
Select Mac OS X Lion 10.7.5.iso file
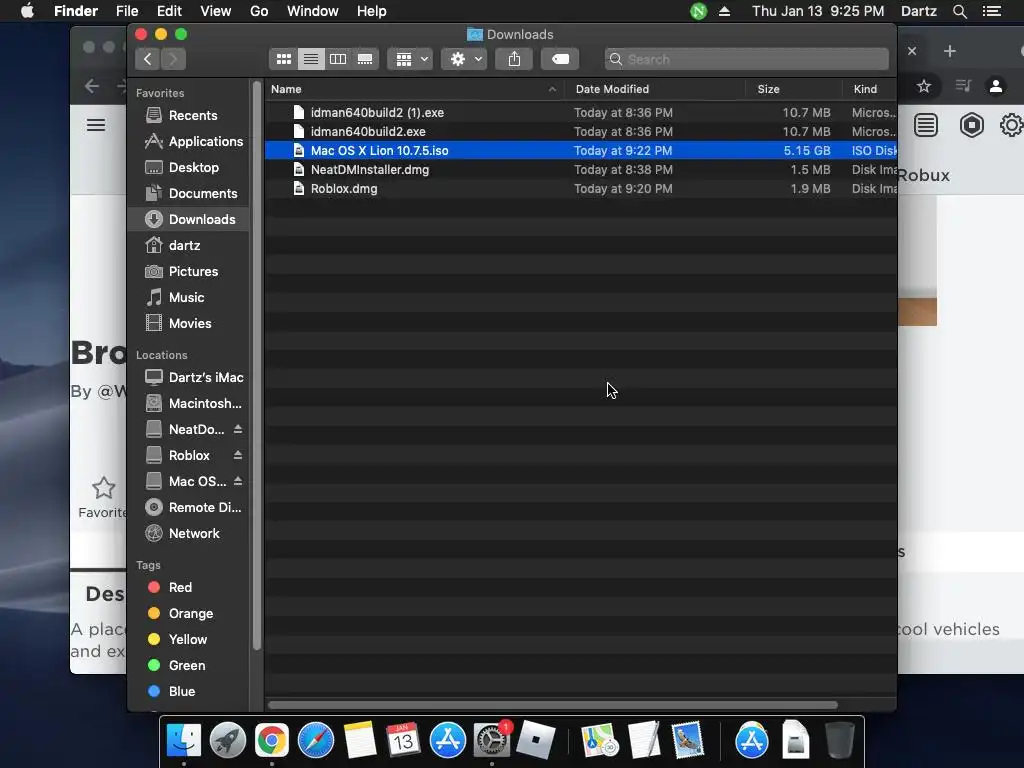(581, 150)
